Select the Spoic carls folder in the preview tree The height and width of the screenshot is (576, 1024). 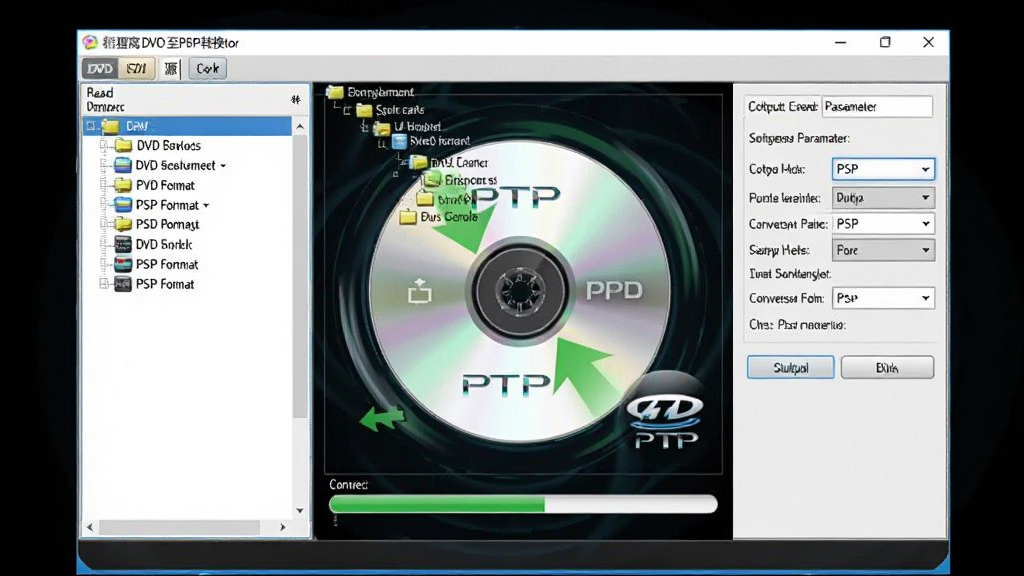pos(399,110)
